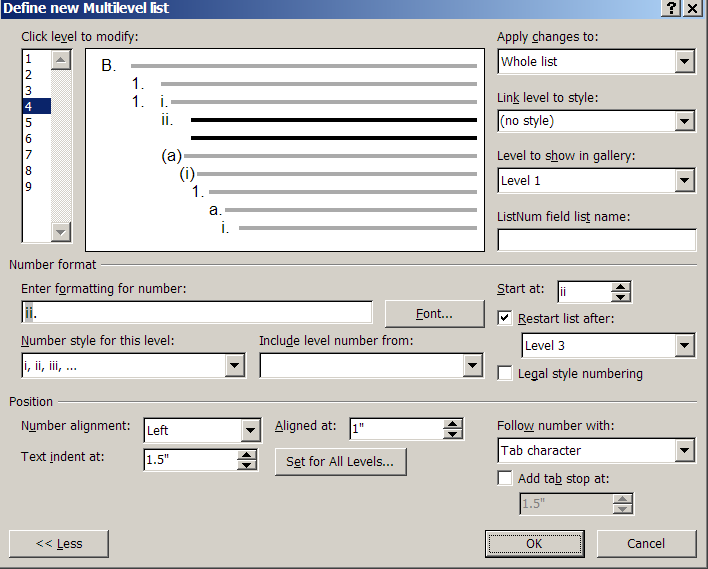The width and height of the screenshot is (708, 569).
Task: Select level 8 in the level list
Action: (x=37, y=171)
